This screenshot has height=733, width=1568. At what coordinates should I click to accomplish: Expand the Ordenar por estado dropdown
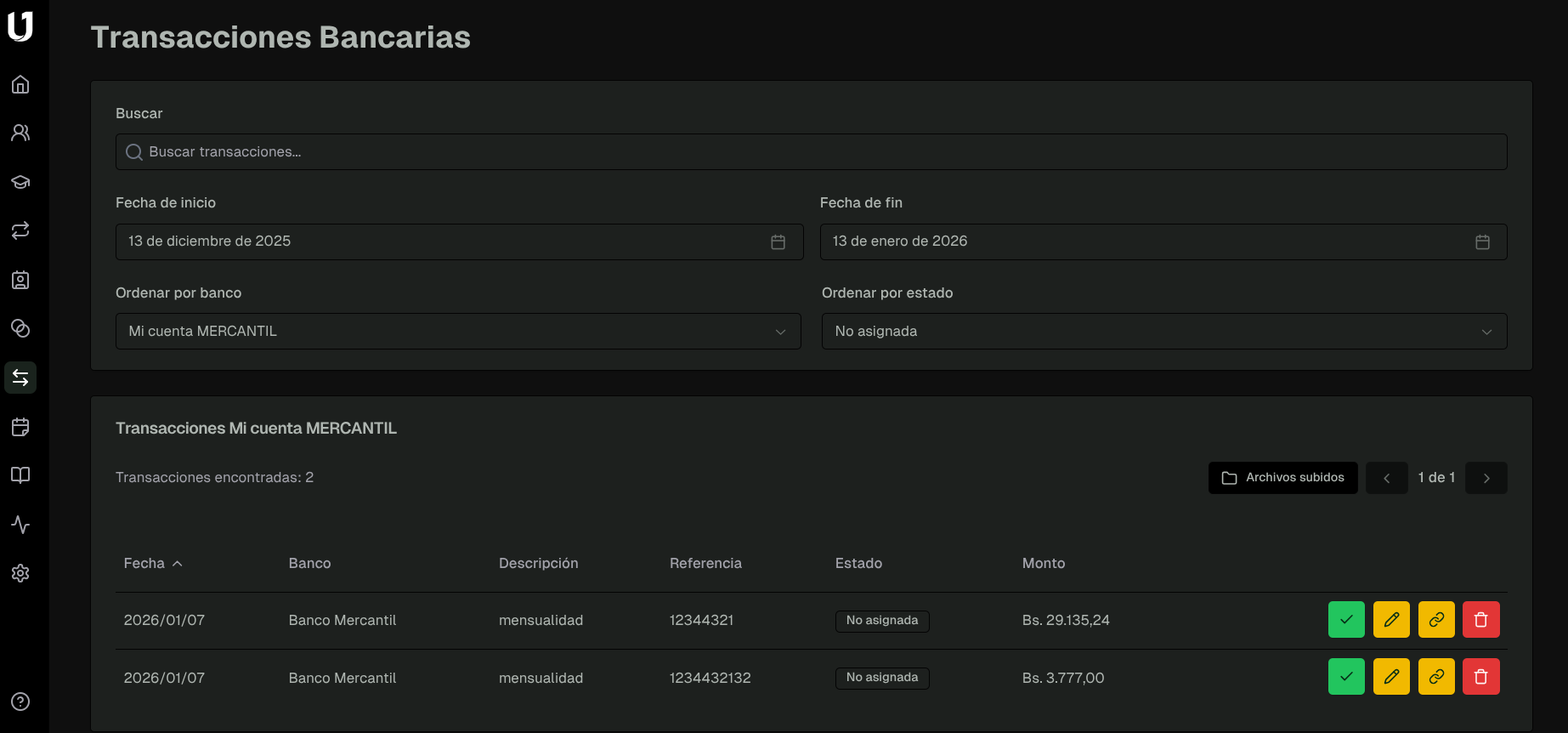coord(1163,332)
